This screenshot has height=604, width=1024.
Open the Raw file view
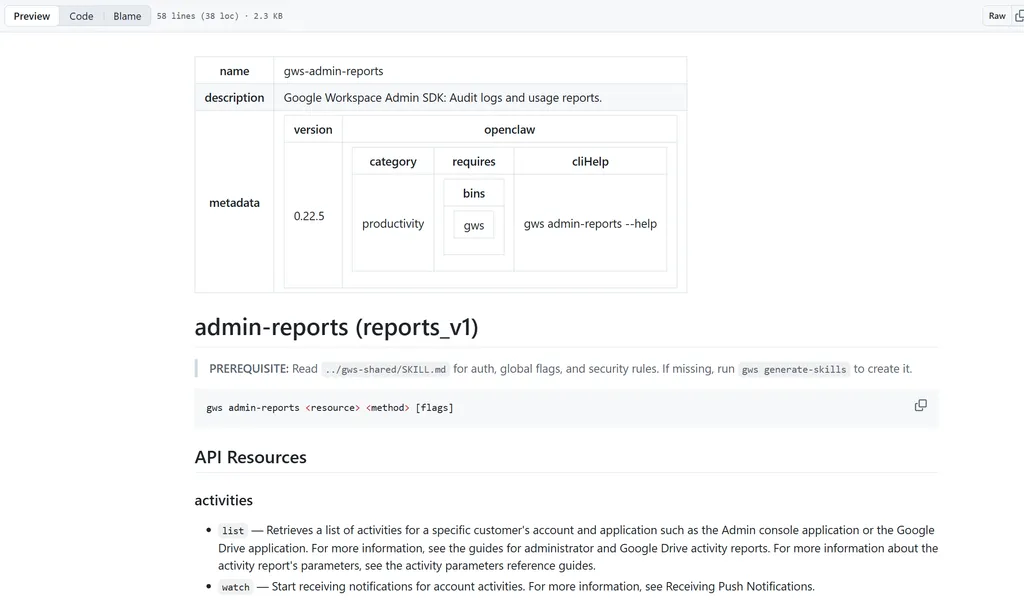coord(997,16)
